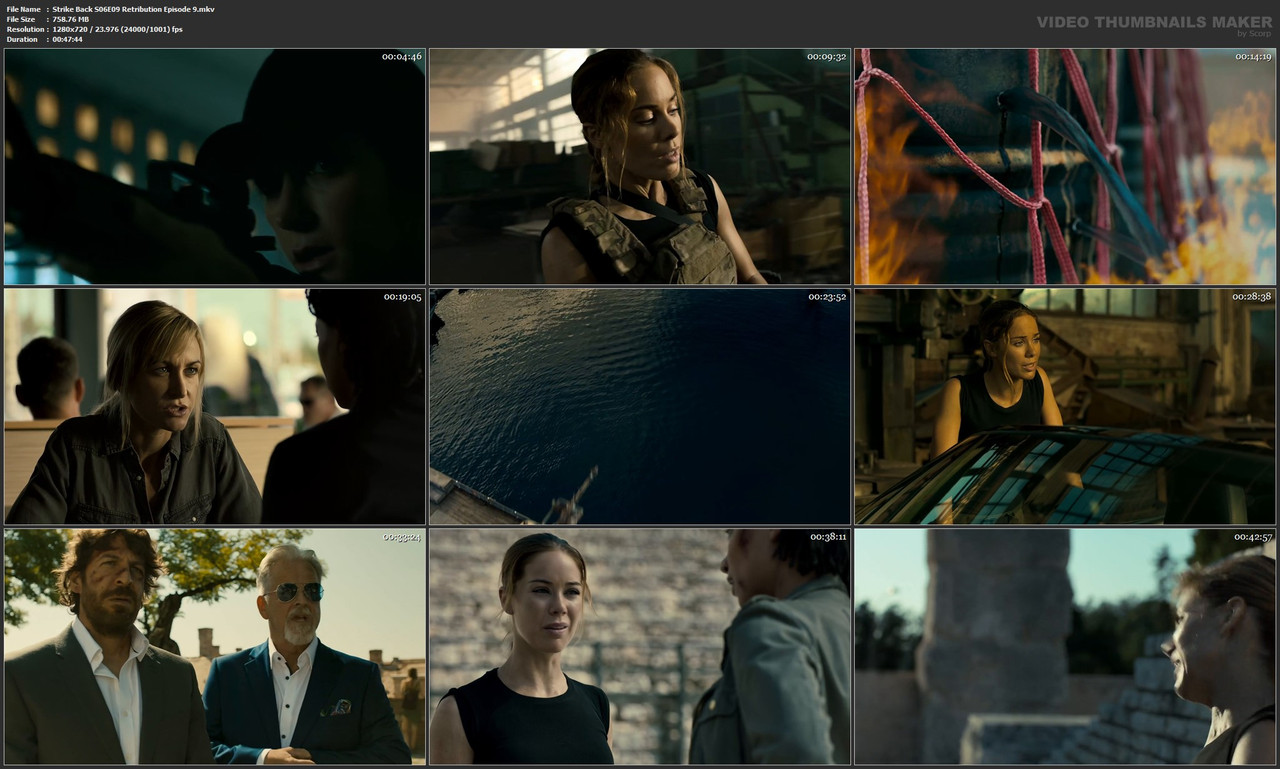Open the dark water scene thumbnail

coord(639,405)
